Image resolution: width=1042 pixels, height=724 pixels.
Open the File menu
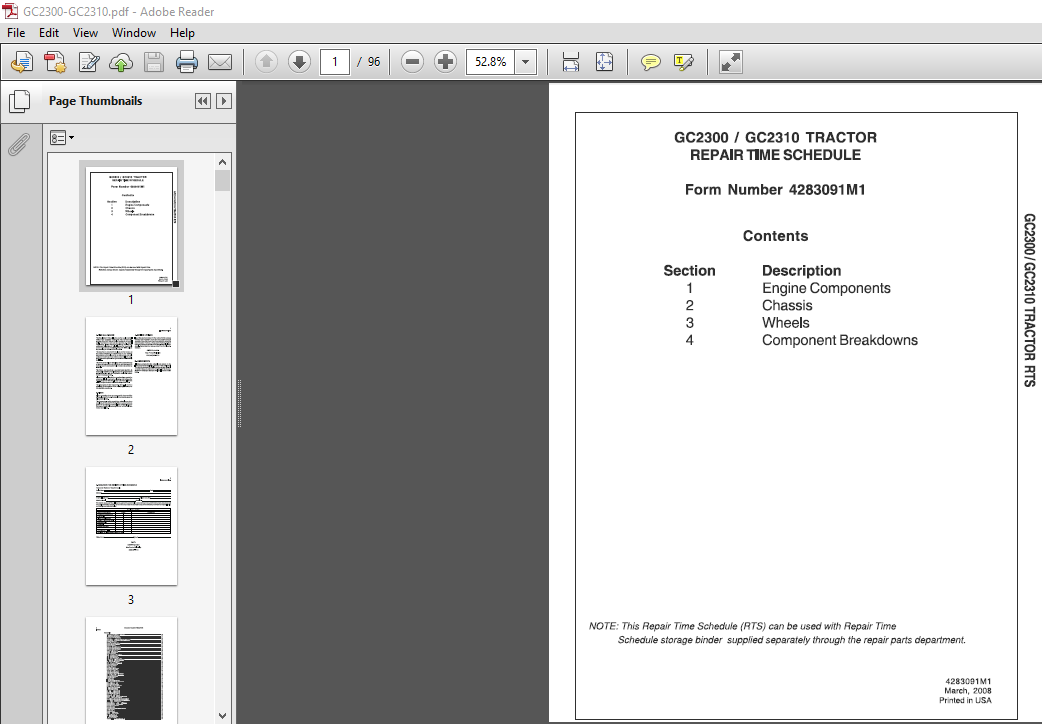click(x=16, y=33)
